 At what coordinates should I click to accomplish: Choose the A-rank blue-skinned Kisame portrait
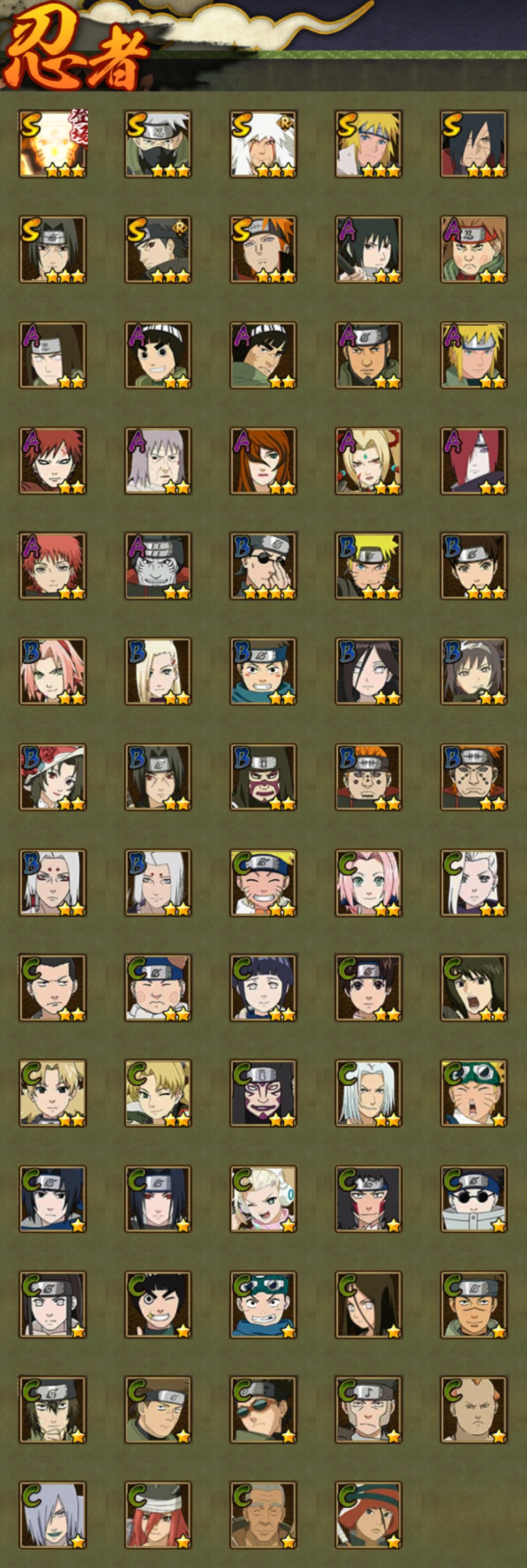click(x=158, y=566)
